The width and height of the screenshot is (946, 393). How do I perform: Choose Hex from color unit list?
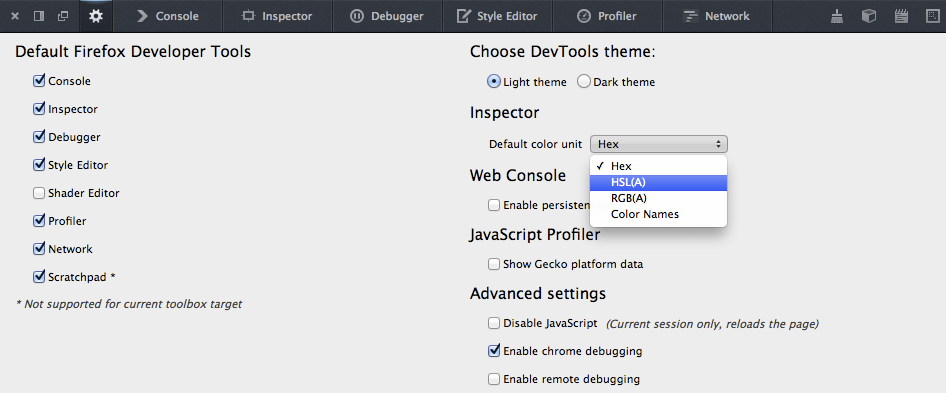tap(658, 166)
